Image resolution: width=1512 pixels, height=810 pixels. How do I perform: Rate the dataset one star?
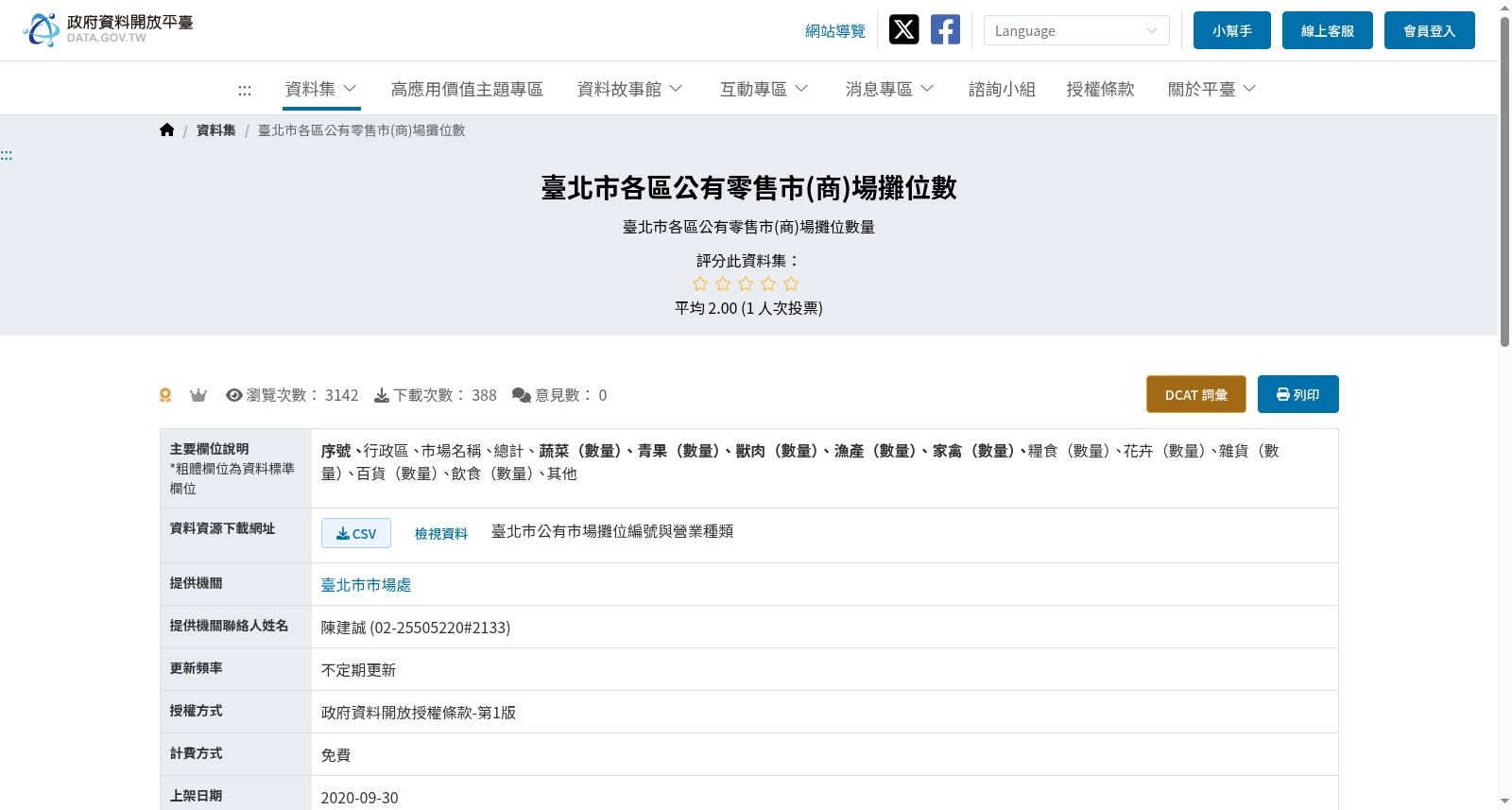pyautogui.click(x=700, y=284)
